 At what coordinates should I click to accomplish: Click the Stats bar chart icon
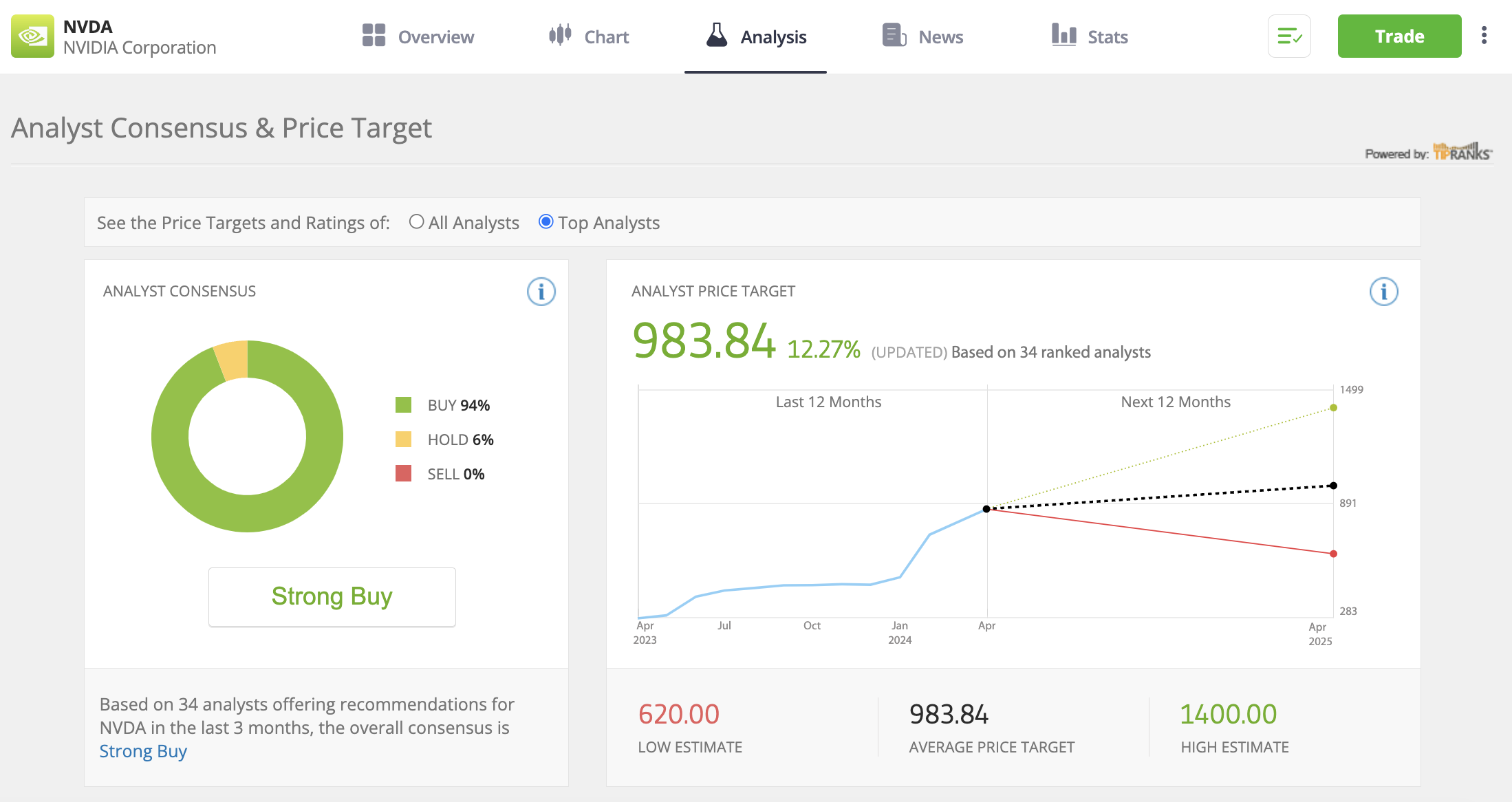click(x=1063, y=34)
